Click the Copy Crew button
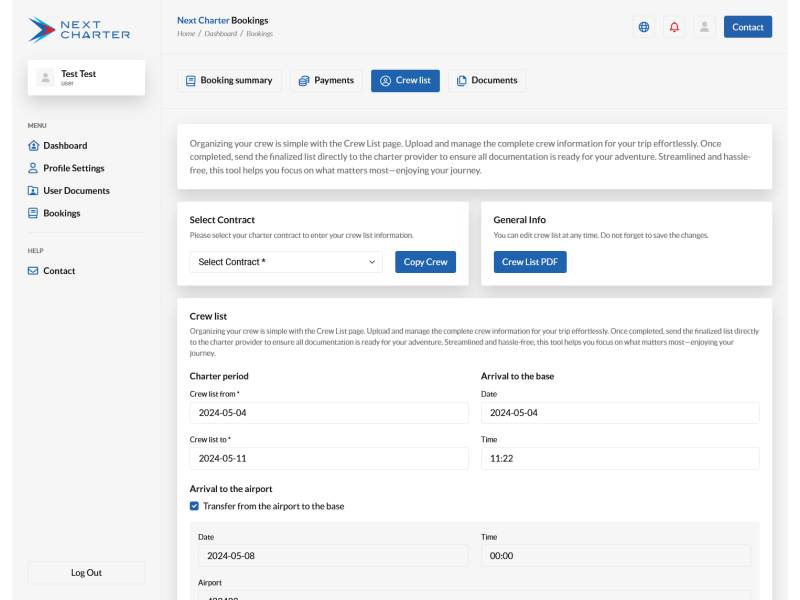800x600 pixels. click(x=426, y=262)
